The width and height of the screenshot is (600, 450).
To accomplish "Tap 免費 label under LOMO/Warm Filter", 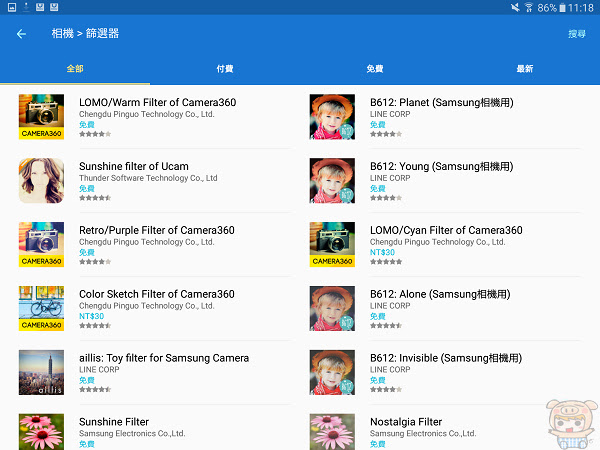I will pyautogui.click(x=87, y=124).
